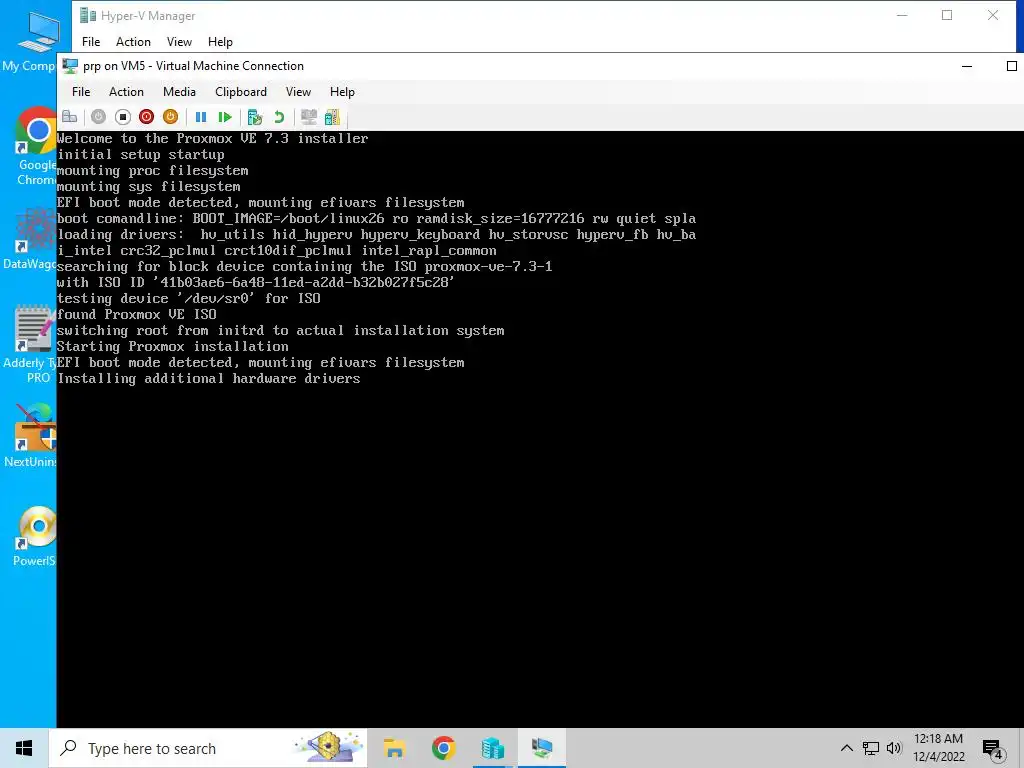Open File Explorer from the taskbar
Image resolution: width=1024 pixels, height=768 pixels.
point(394,748)
